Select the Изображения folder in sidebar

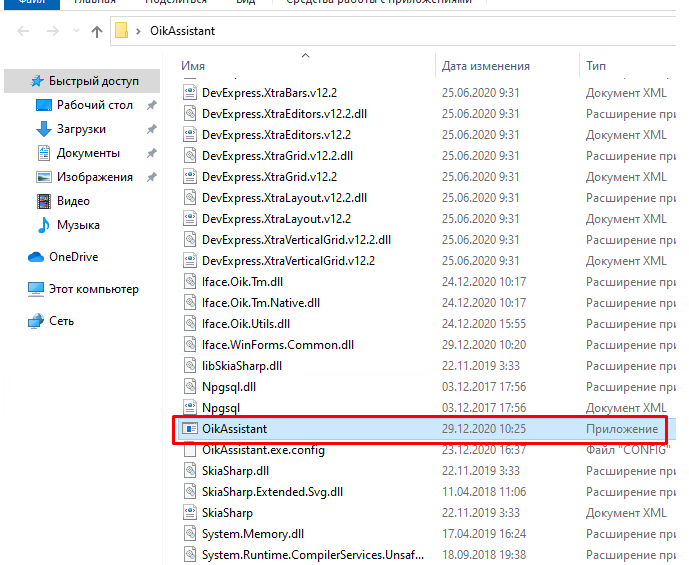pos(94,177)
